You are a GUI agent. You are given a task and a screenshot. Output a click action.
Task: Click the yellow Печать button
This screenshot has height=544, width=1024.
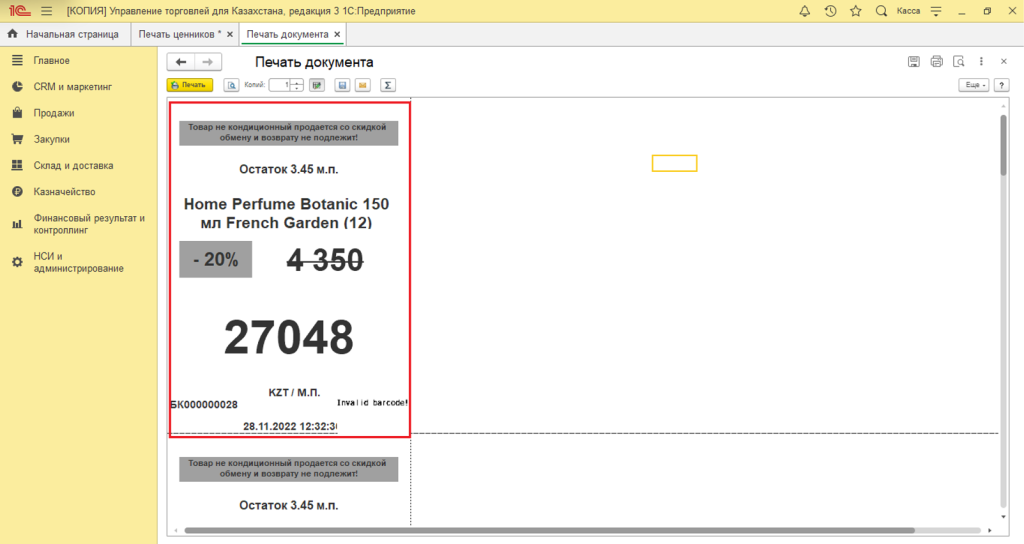pyautogui.click(x=190, y=85)
